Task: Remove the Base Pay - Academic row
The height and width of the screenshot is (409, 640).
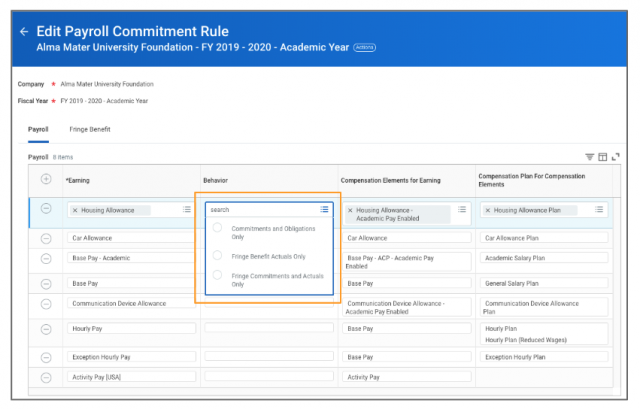Action: [x=46, y=258]
